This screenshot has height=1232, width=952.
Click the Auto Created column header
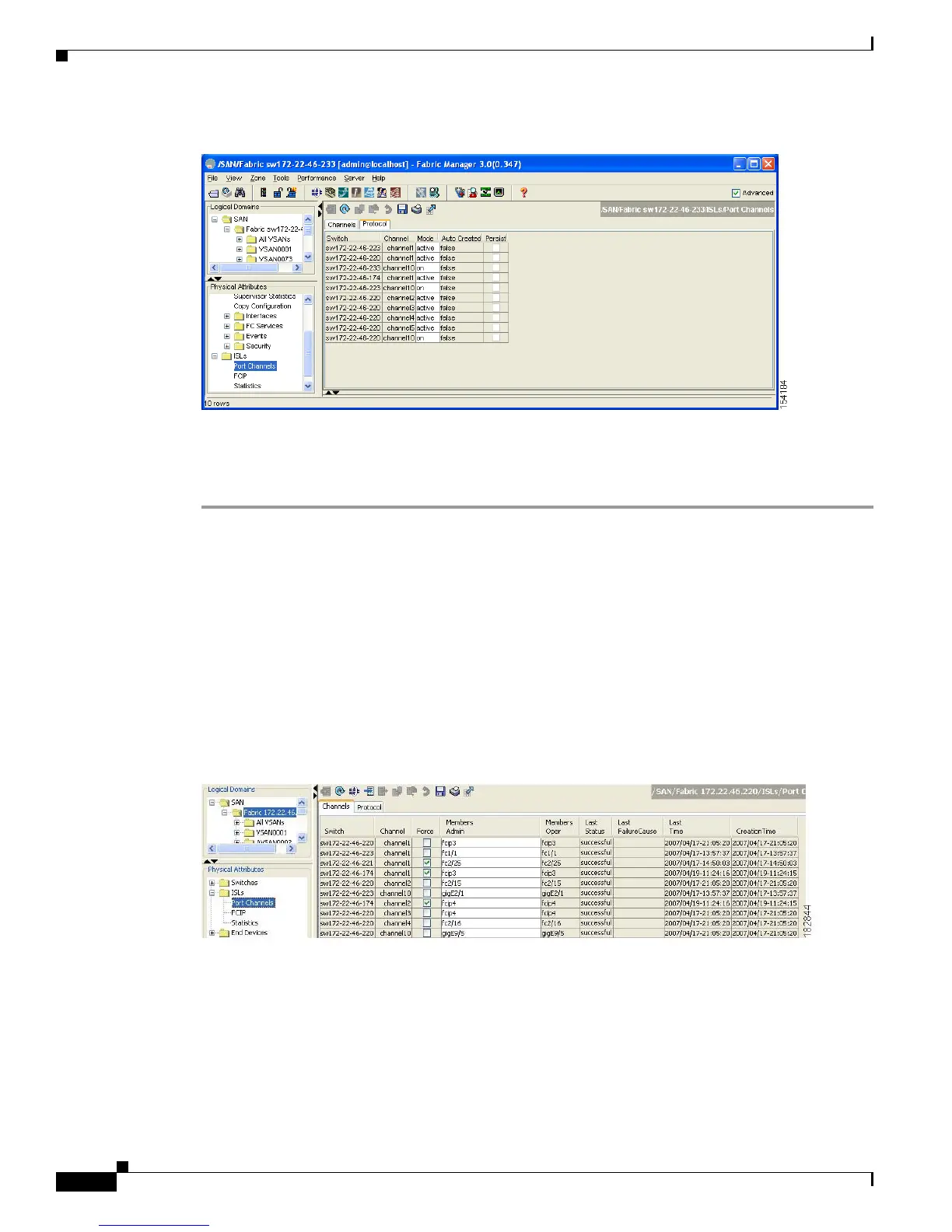[461, 239]
